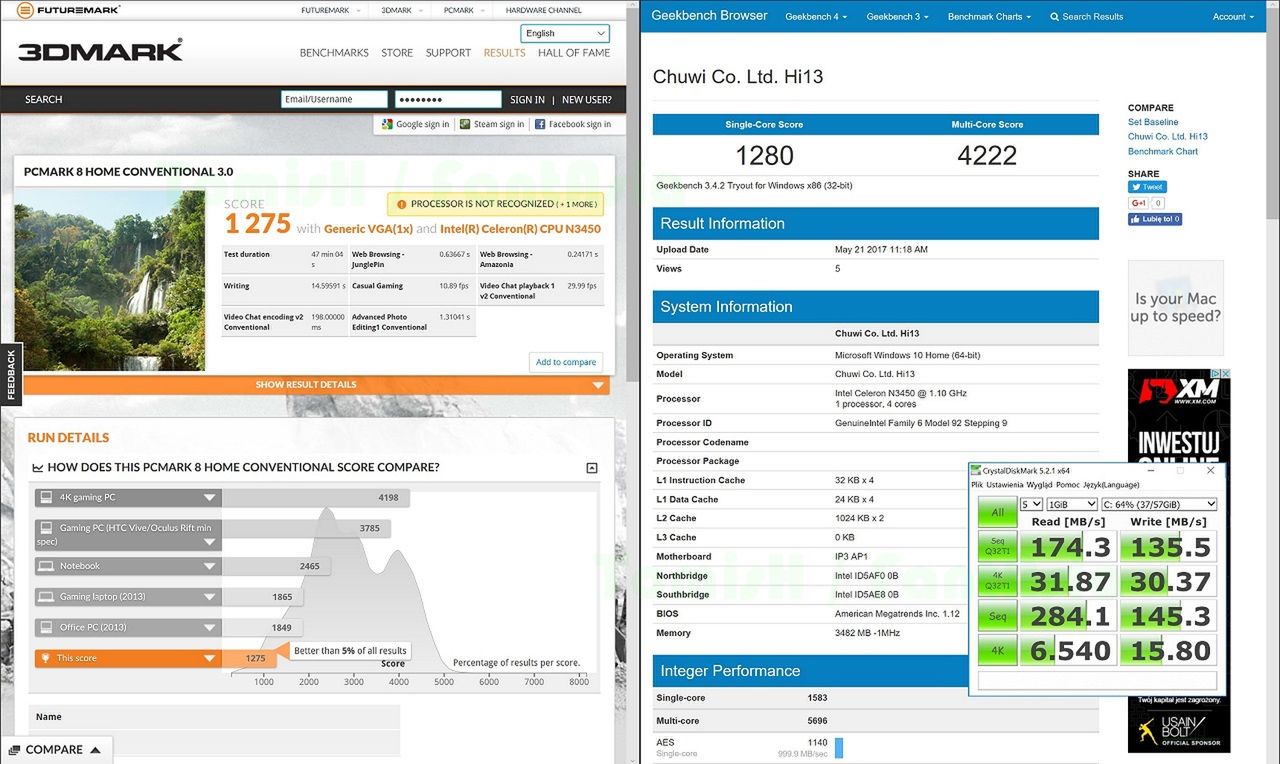1280x764 pixels.
Task: Open the language dropdown showing English
Action: 566,33
